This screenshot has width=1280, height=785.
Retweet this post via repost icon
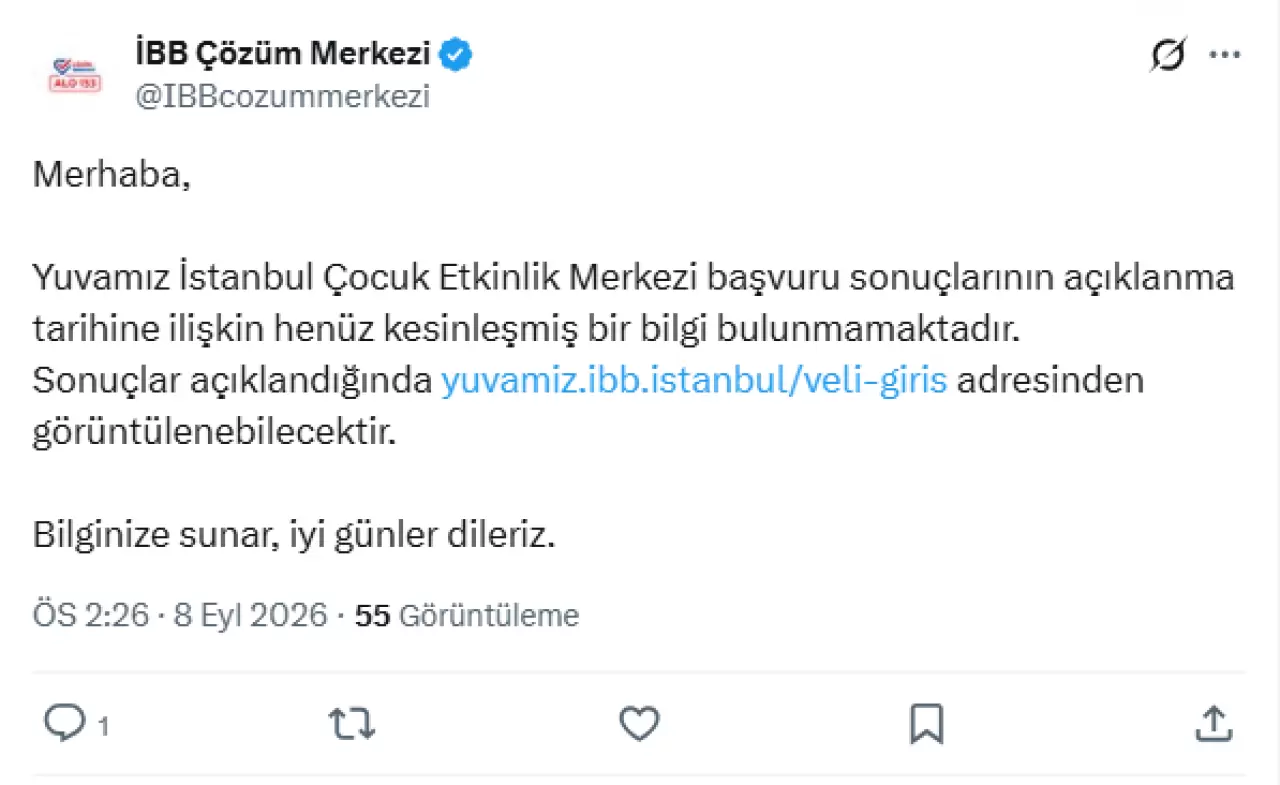coord(352,724)
